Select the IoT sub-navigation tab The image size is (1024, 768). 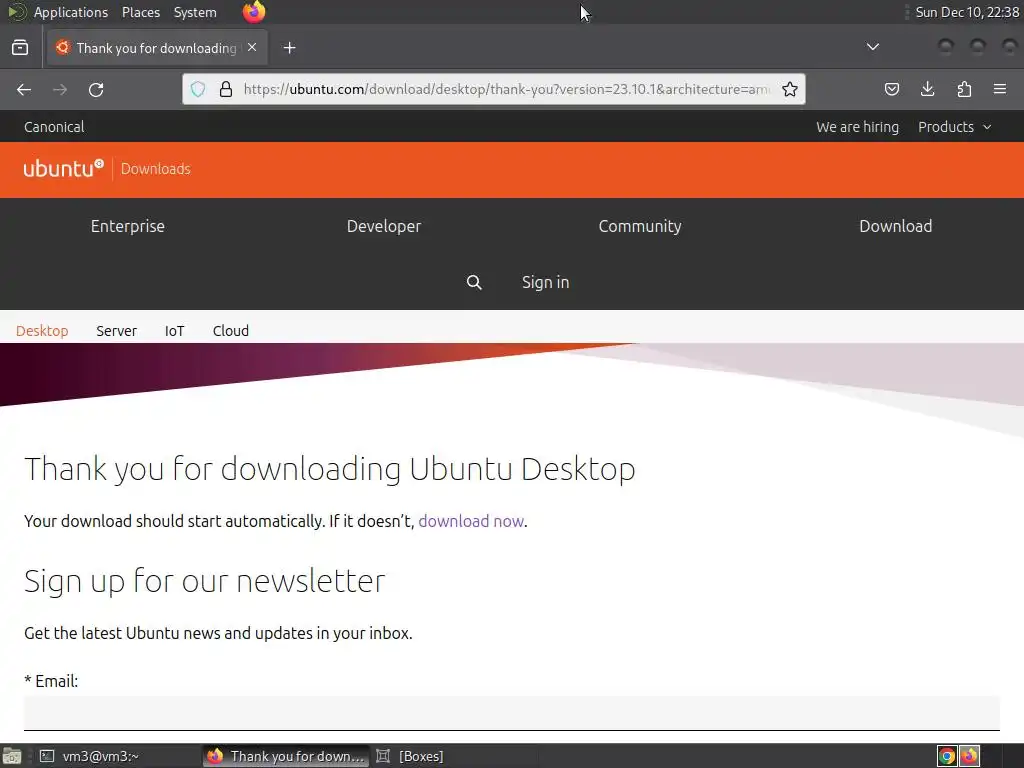[174, 330]
